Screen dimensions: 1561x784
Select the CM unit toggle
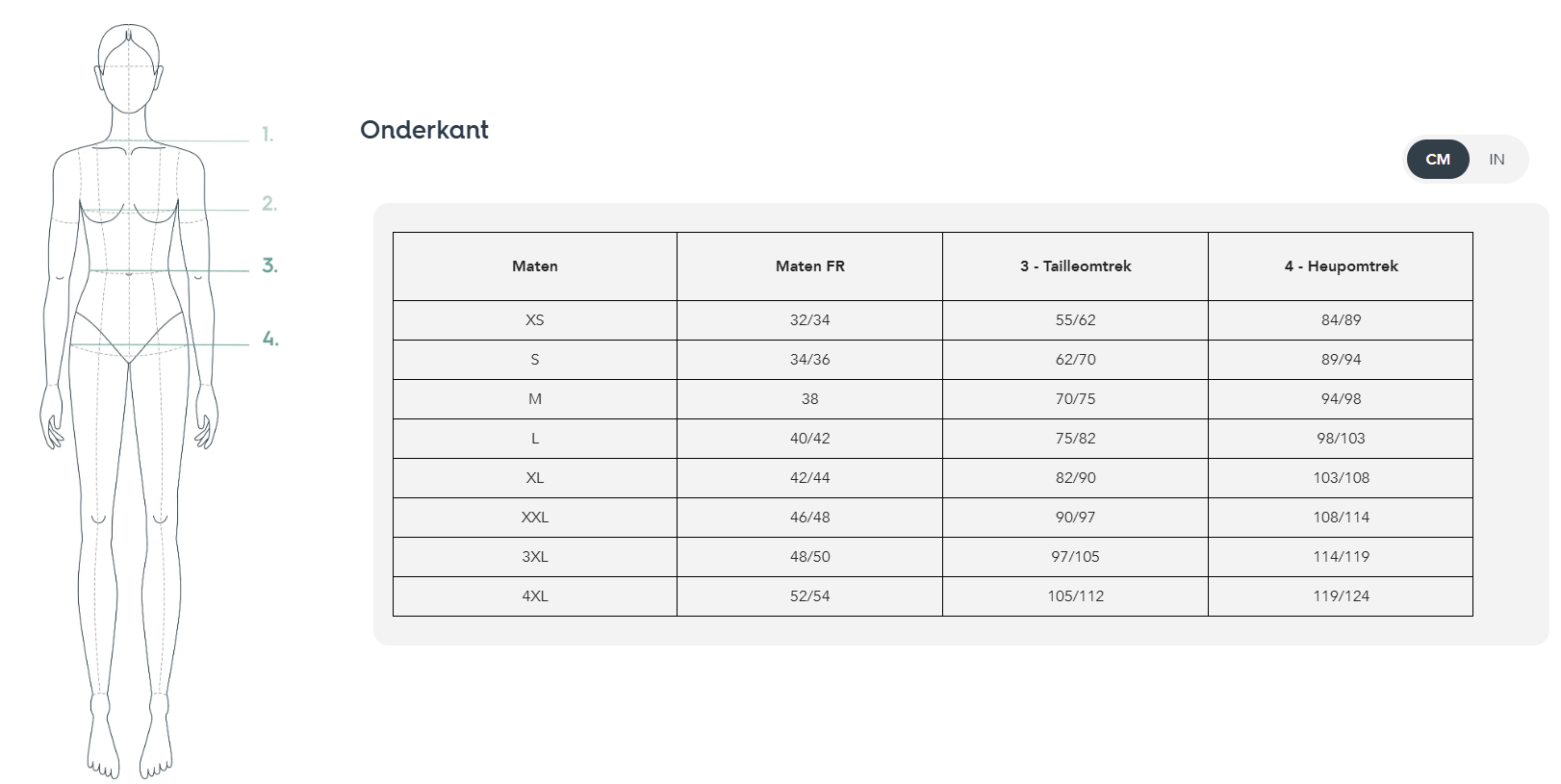point(1438,160)
